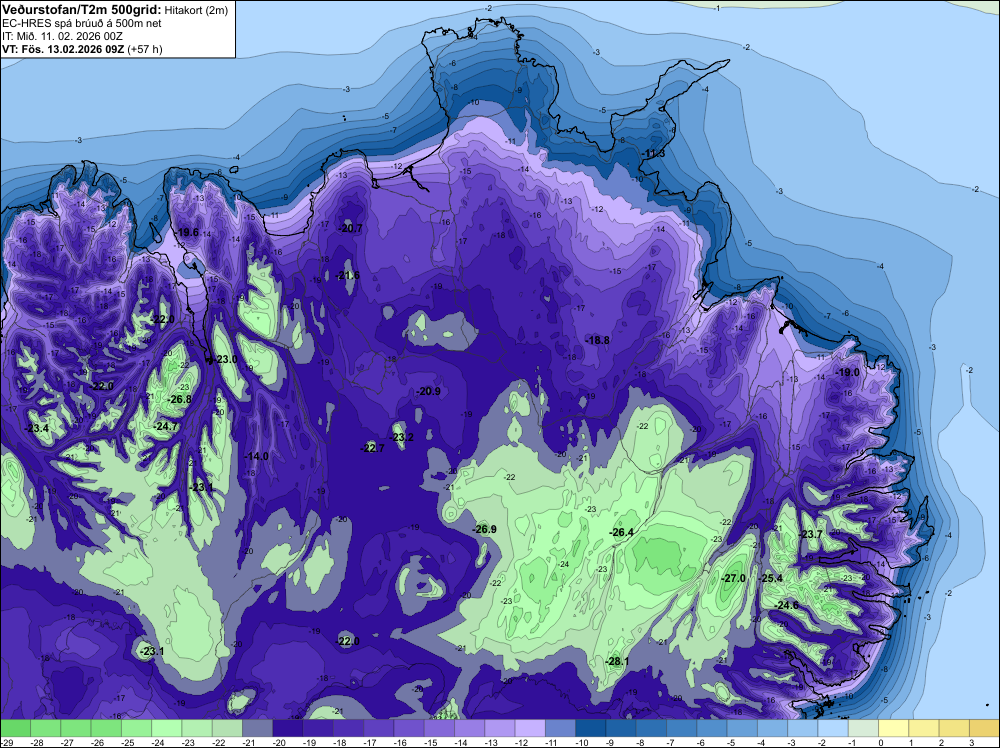The height and width of the screenshot is (748, 1000).
Task: Pick the pale yellow legend swatch above 0
Action: [893, 728]
